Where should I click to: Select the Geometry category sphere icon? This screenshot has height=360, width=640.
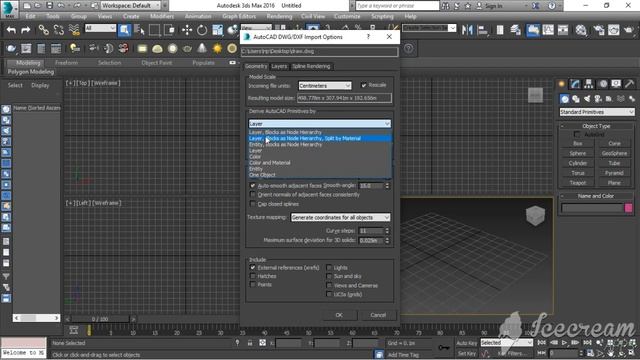564,99
